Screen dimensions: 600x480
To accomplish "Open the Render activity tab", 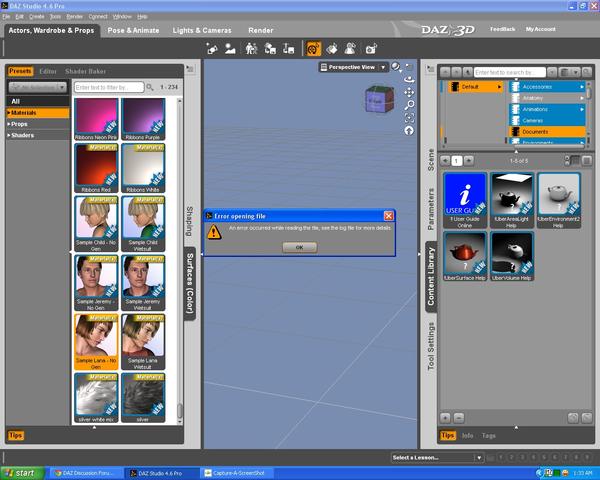I will (261, 30).
